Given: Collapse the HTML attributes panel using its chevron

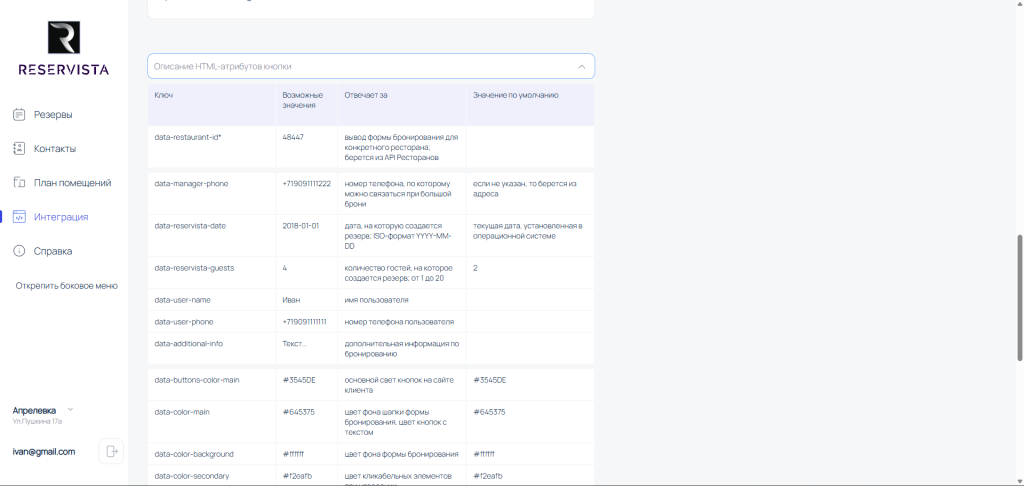Looking at the screenshot, I should (581, 66).
